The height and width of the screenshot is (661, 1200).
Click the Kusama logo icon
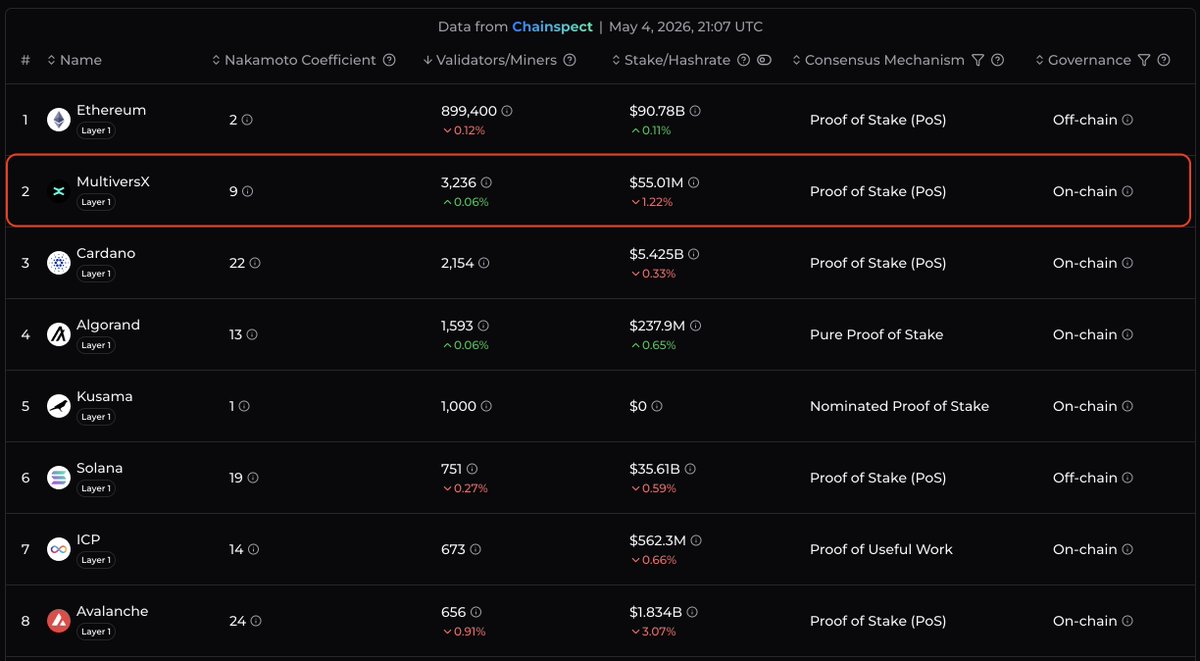click(x=59, y=406)
